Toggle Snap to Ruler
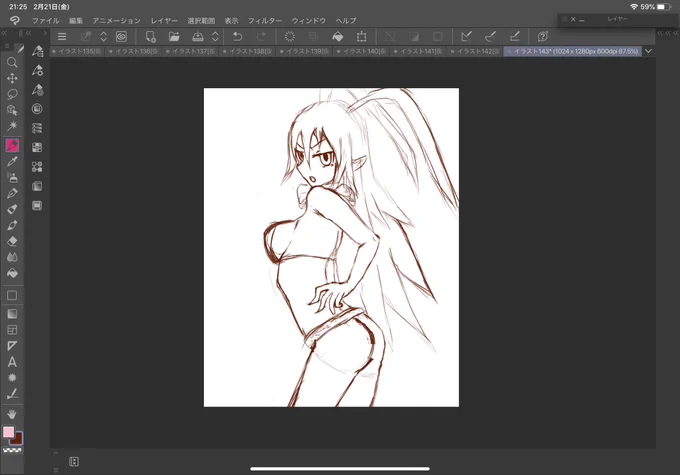 tap(467, 36)
